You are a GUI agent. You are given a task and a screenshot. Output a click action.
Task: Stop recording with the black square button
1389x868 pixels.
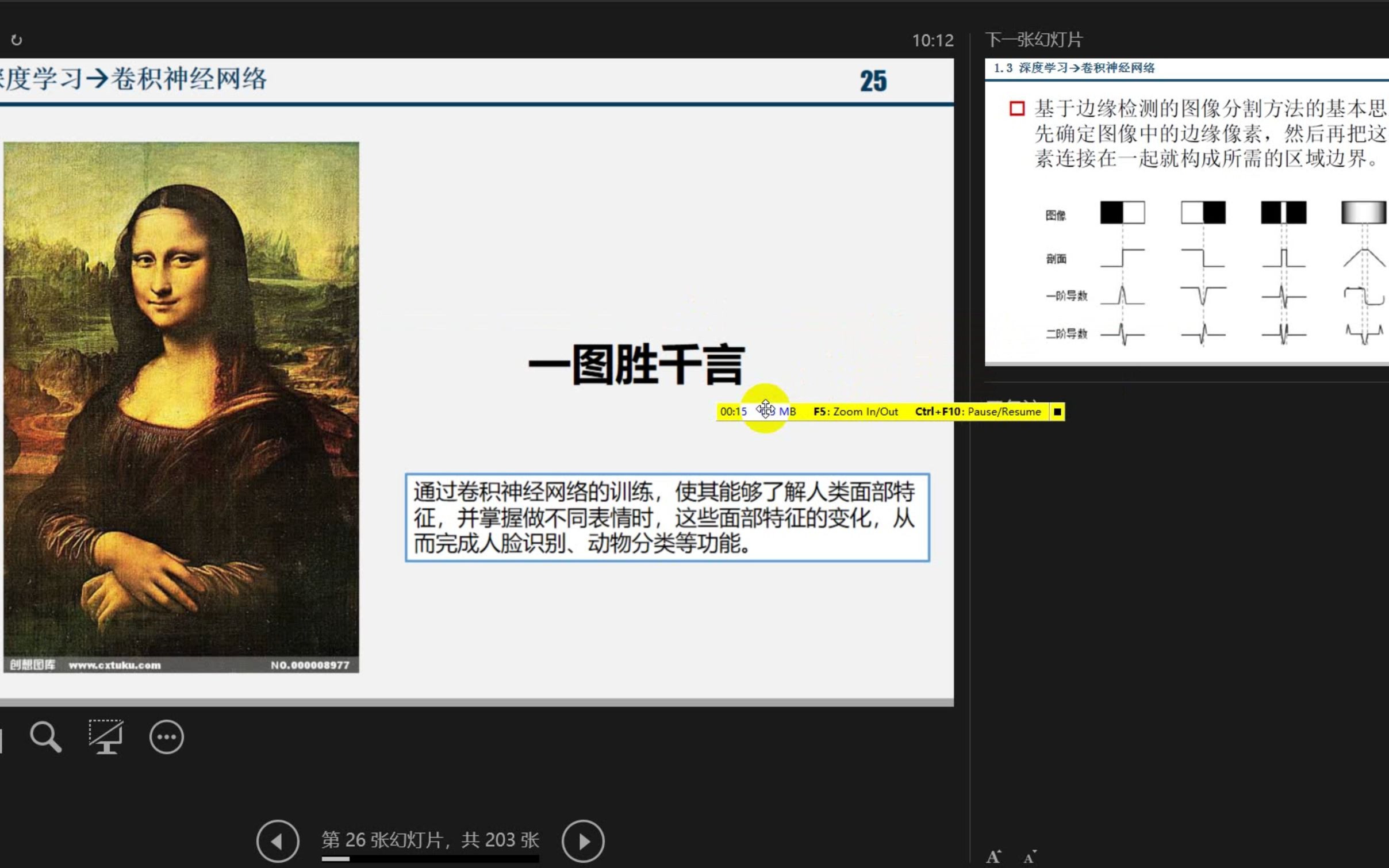[1057, 412]
